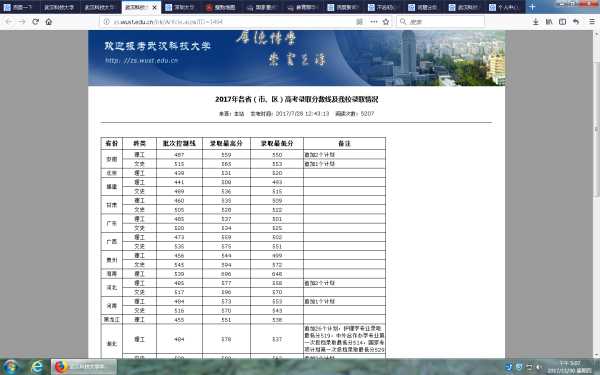
Task: Click the site info icon in address bar
Action: (107, 22)
